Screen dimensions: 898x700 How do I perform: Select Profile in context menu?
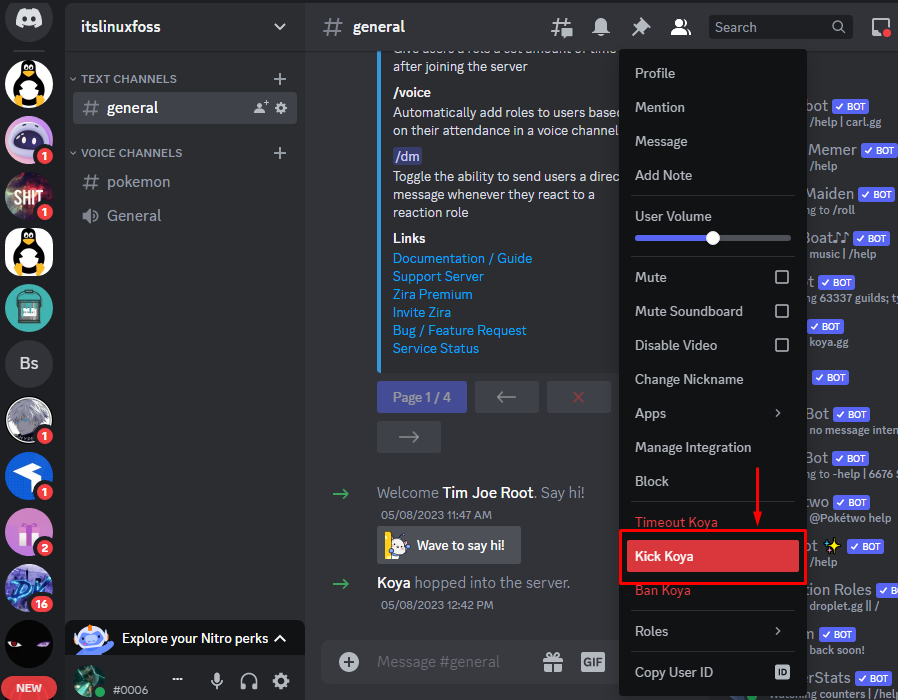(712, 73)
